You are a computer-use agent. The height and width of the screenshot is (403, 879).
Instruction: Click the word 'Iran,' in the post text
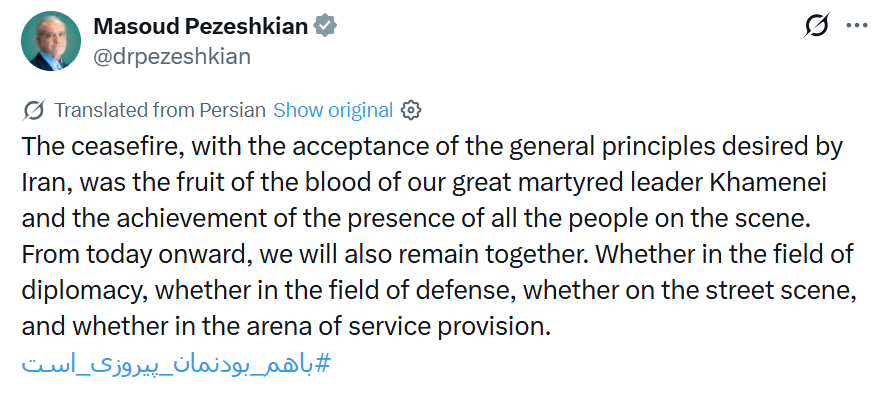46,182
